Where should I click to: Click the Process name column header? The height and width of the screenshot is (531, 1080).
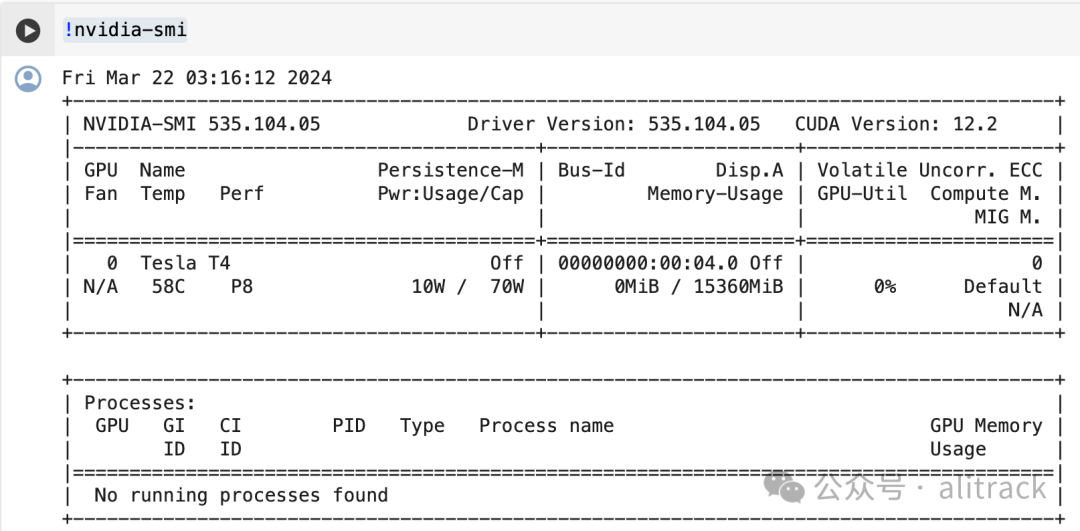coord(546,426)
